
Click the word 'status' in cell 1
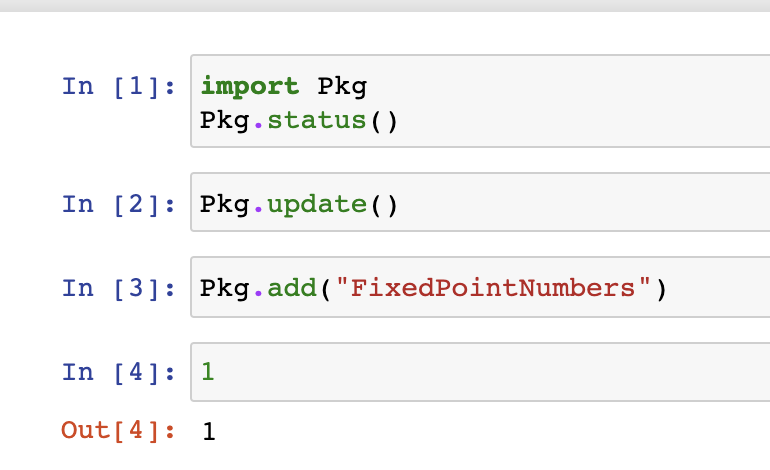(317, 121)
